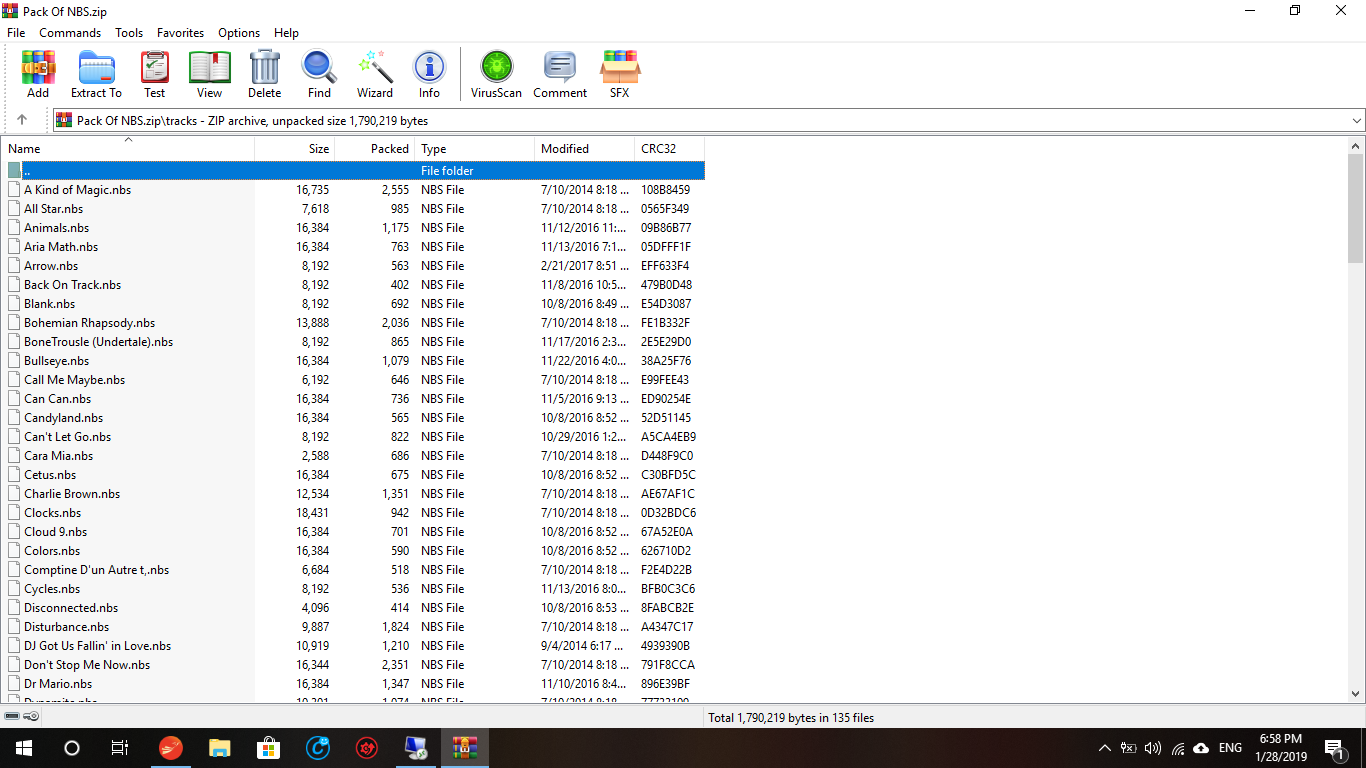Image resolution: width=1366 pixels, height=768 pixels.
Task: Launch the Wizard tool
Action: click(375, 75)
